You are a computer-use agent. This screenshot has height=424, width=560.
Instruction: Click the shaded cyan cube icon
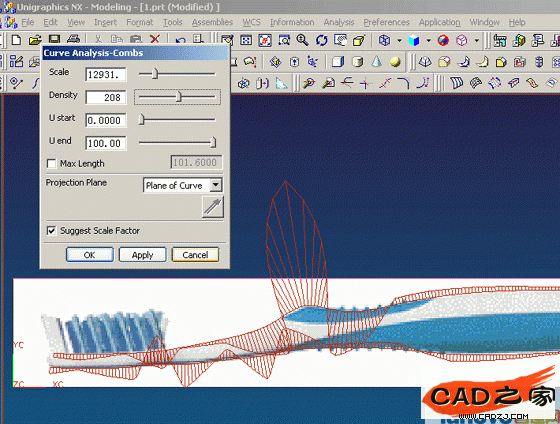point(414,40)
